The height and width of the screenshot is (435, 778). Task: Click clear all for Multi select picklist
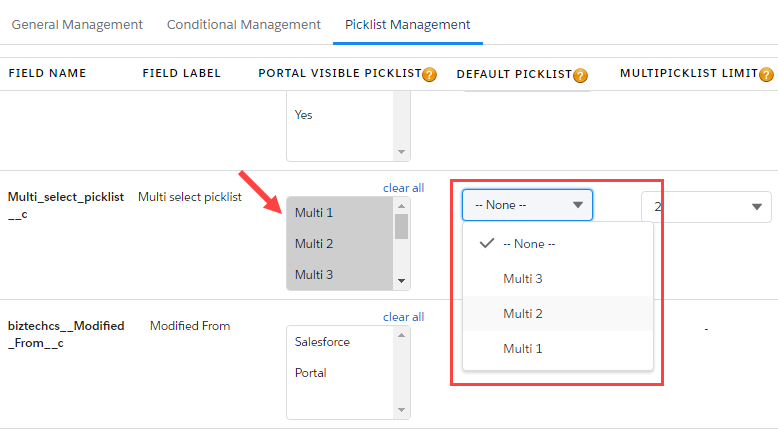click(x=403, y=188)
